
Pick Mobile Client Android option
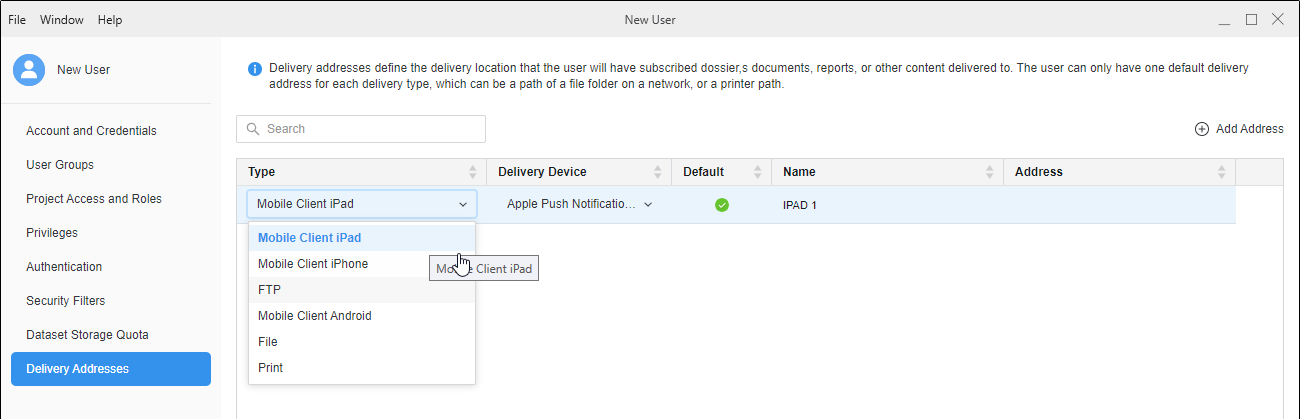tap(314, 316)
